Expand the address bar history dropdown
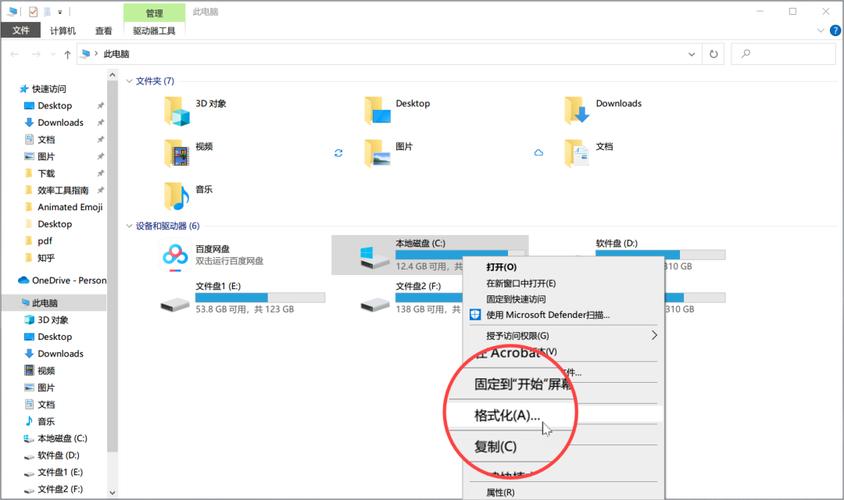The width and height of the screenshot is (844, 500). [692, 54]
